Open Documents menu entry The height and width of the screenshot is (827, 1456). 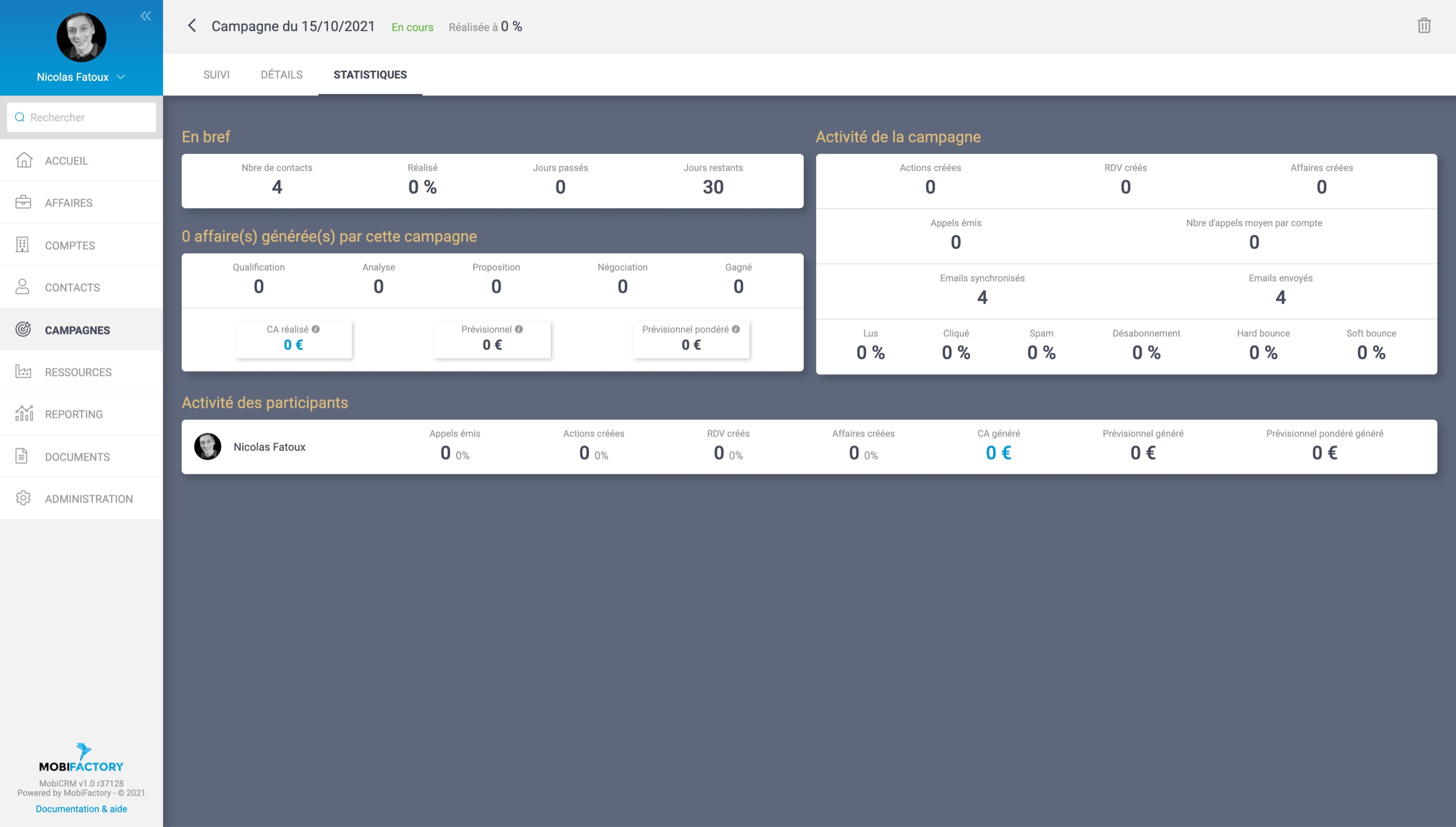(77, 457)
